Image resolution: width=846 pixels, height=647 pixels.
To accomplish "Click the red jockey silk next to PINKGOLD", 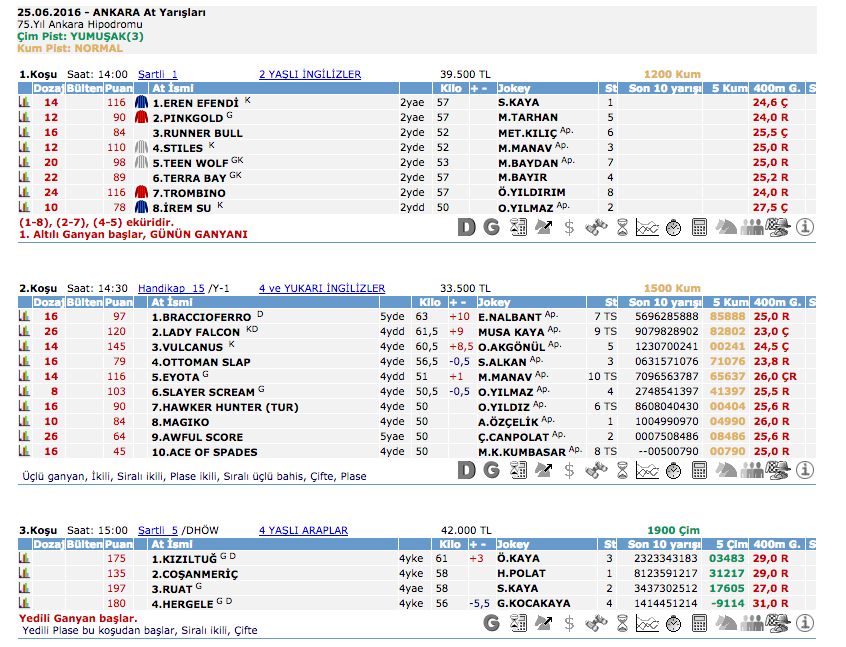I will pyautogui.click(x=140, y=118).
